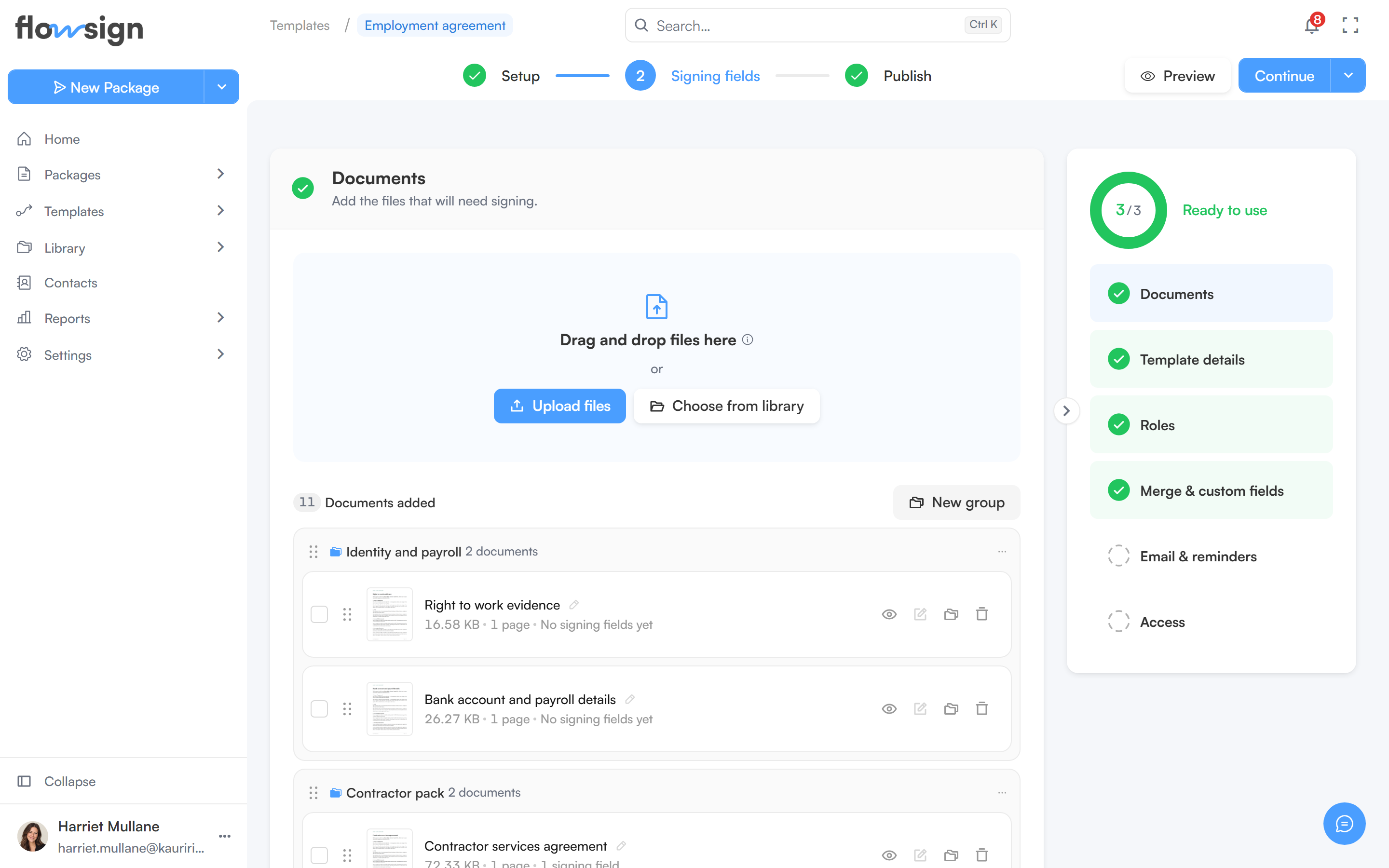1389x868 pixels.
Task: Open New Package dropdown arrow
Action: coord(221,87)
